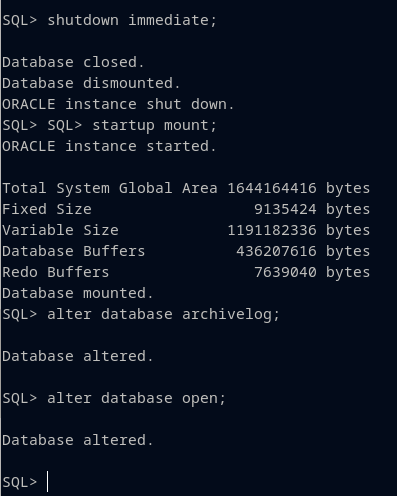The height and width of the screenshot is (496, 397).
Task: Click first 'Database altered.' message
Action: tap(78, 356)
